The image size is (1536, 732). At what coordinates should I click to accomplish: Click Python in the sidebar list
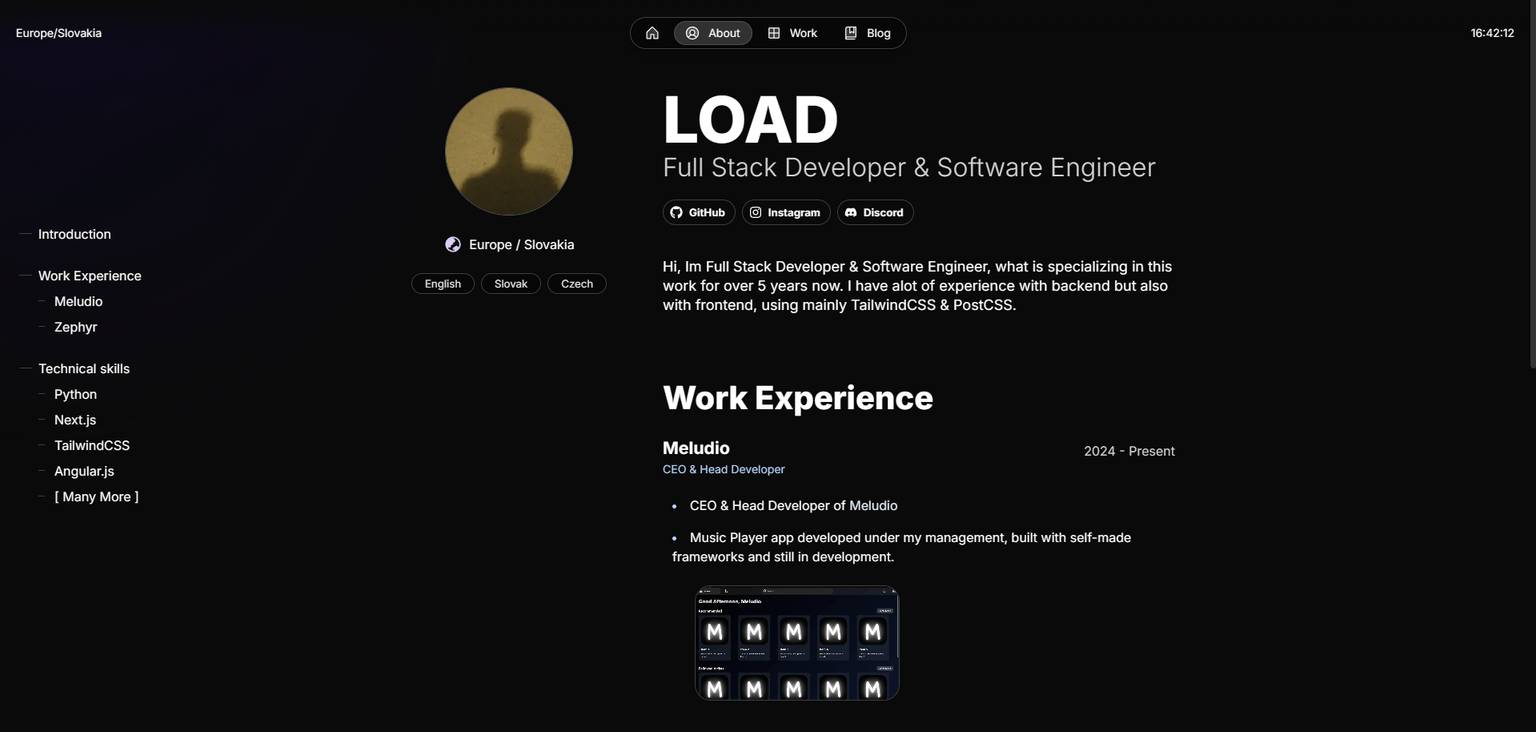pyautogui.click(x=75, y=395)
